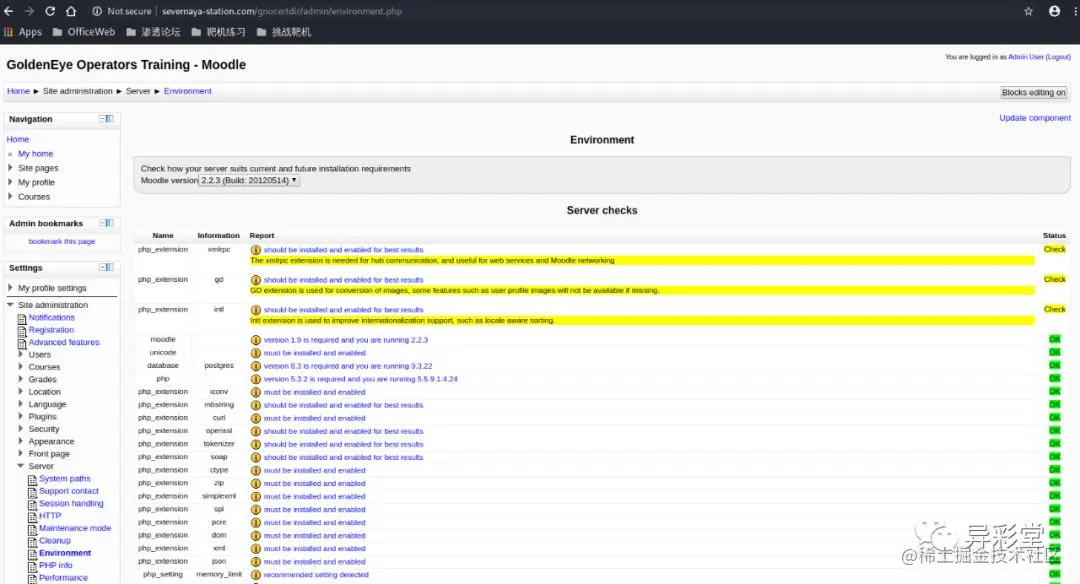Open the Environment breadcrumb link
1080x584 pixels.
[x=187, y=91]
